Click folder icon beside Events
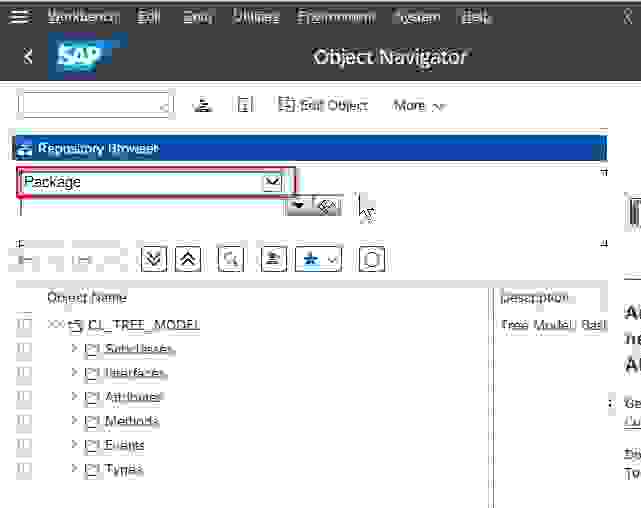The width and height of the screenshot is (641, 508). tap(92, 446)
